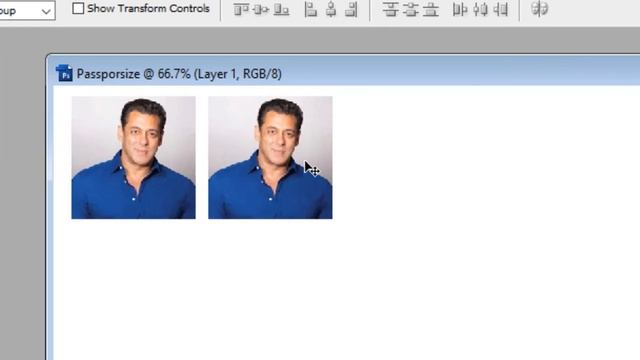The width and height of the screenshot is (640, 360).
Task: Click the Photoshop document icon in title bar
Action: click(64, 73)
